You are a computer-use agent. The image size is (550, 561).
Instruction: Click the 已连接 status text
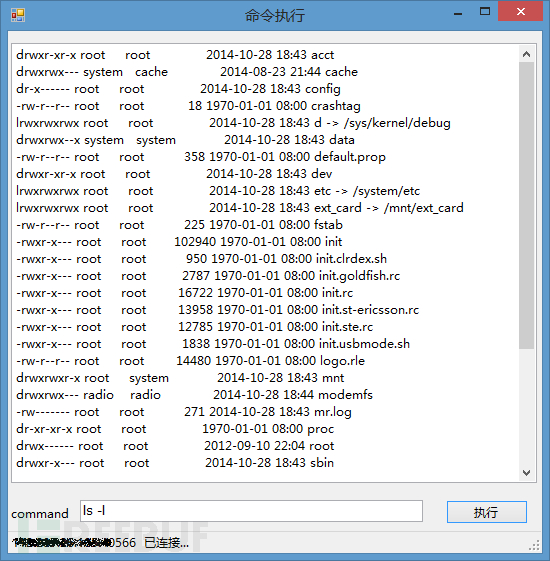click(166, 543)
